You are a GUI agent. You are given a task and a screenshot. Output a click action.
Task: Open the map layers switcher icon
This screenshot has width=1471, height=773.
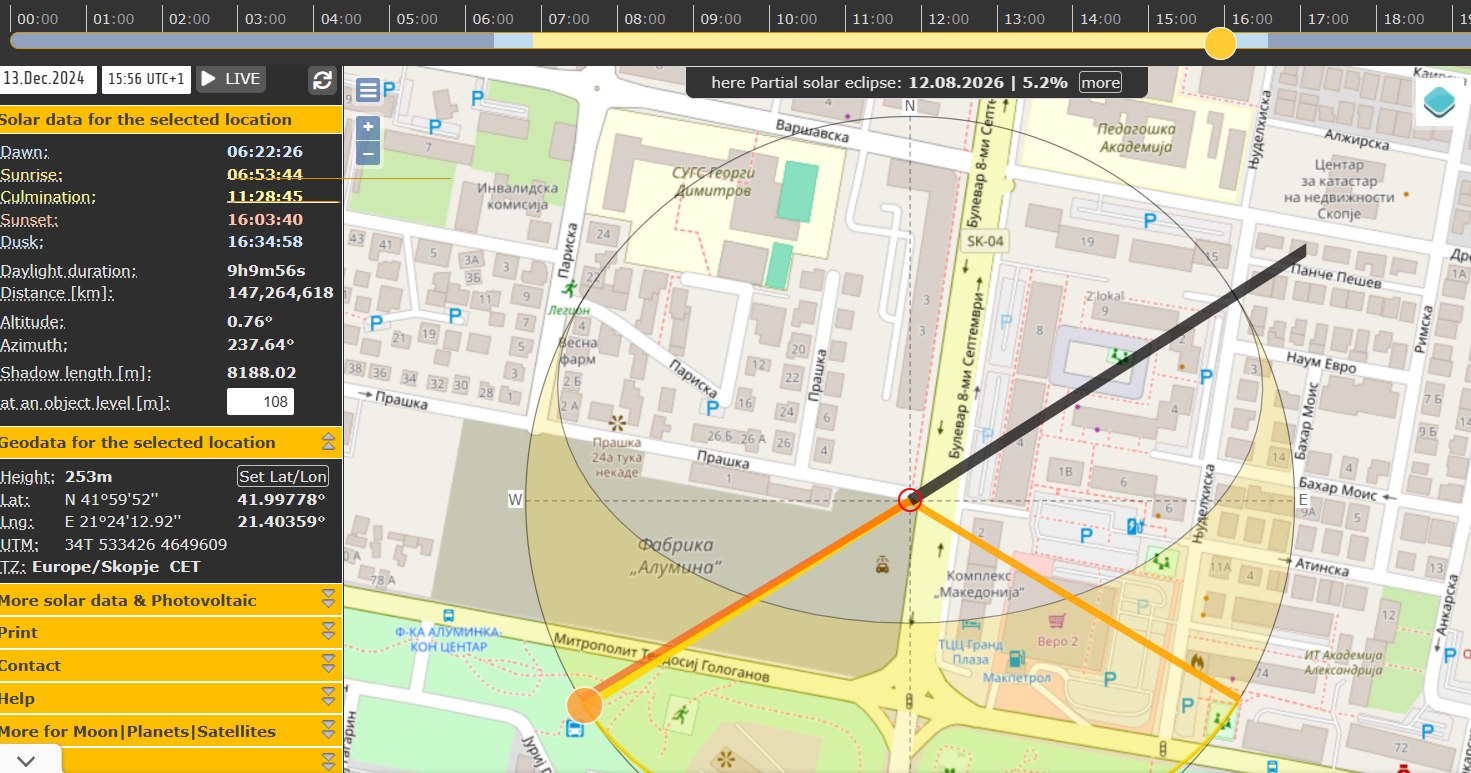pos(1441,103)
